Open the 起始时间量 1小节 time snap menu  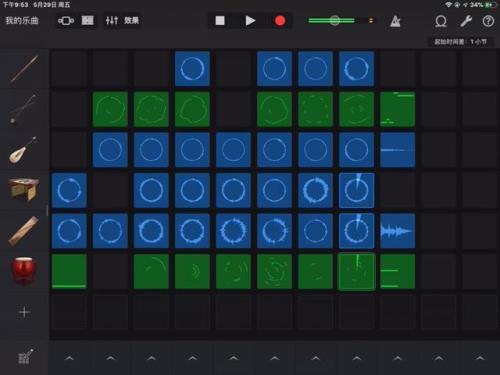coord(460,42)
